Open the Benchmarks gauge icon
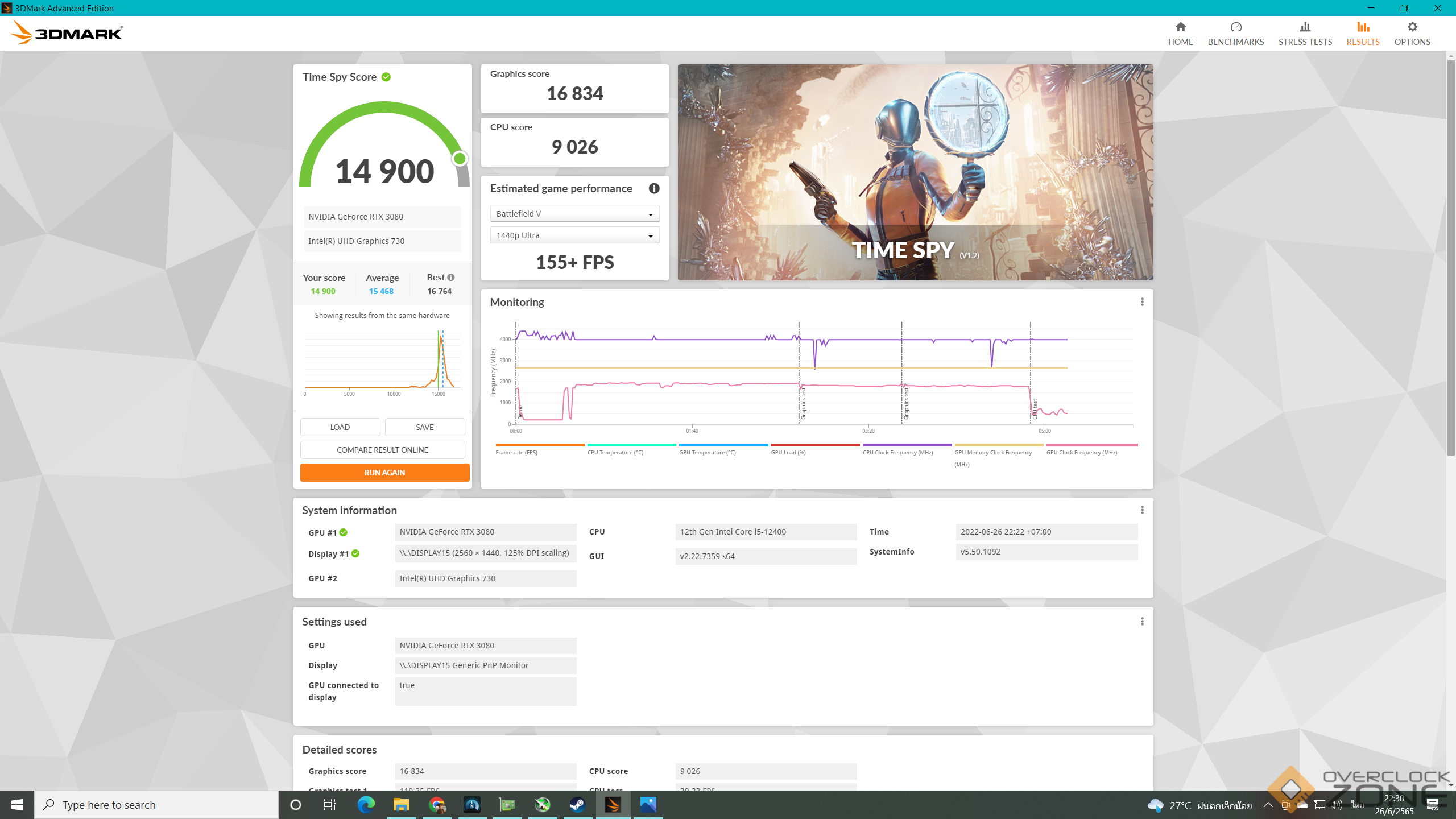 pos(1235,27)
